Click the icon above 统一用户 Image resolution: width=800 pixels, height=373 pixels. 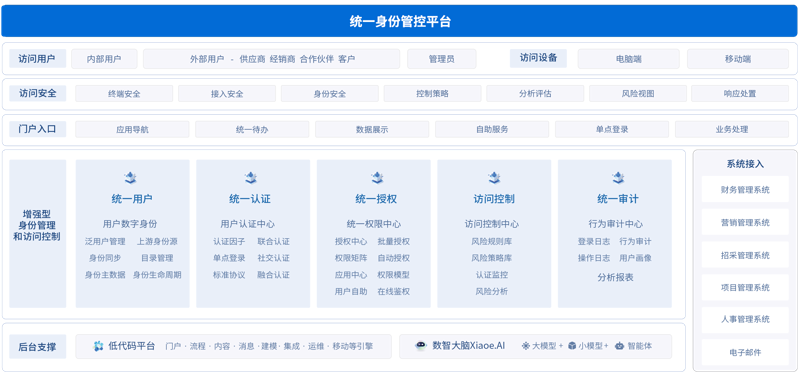[x=131, y=178]
